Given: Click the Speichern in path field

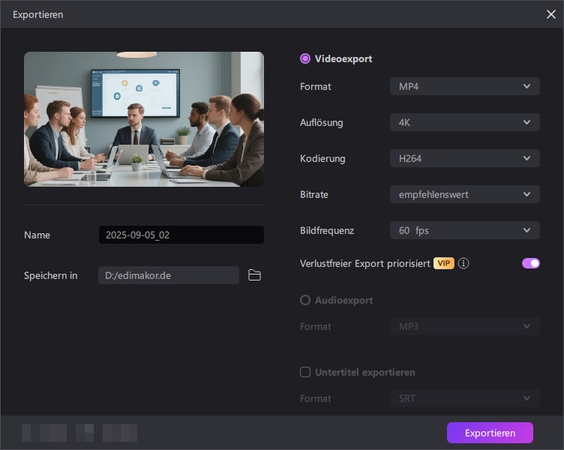Looking at the screenshot, I should [169, 275].
